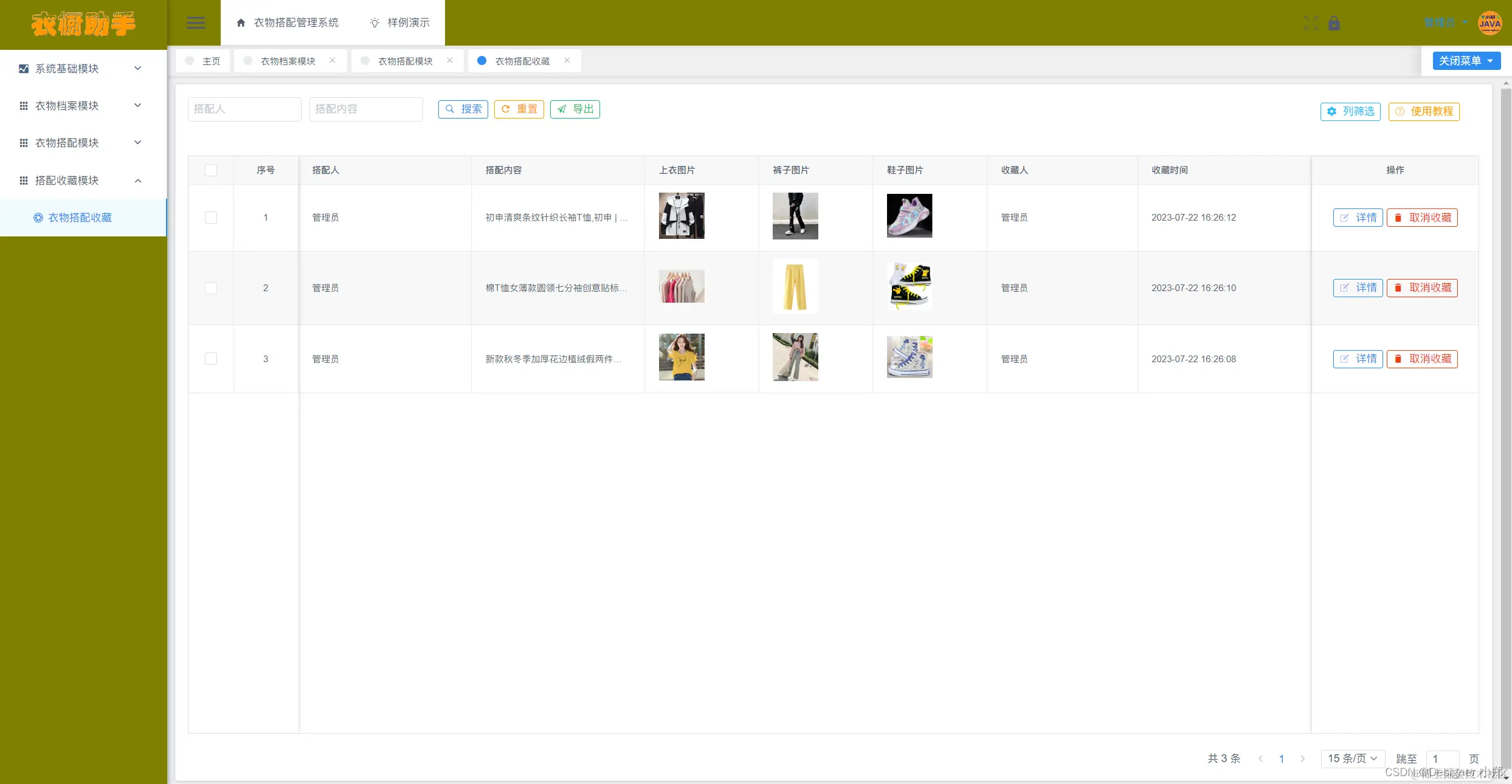Close the 衣物搭配模块 tab with its X
Viewport: 1512px width, 784px height.
(x=450, y=60)
